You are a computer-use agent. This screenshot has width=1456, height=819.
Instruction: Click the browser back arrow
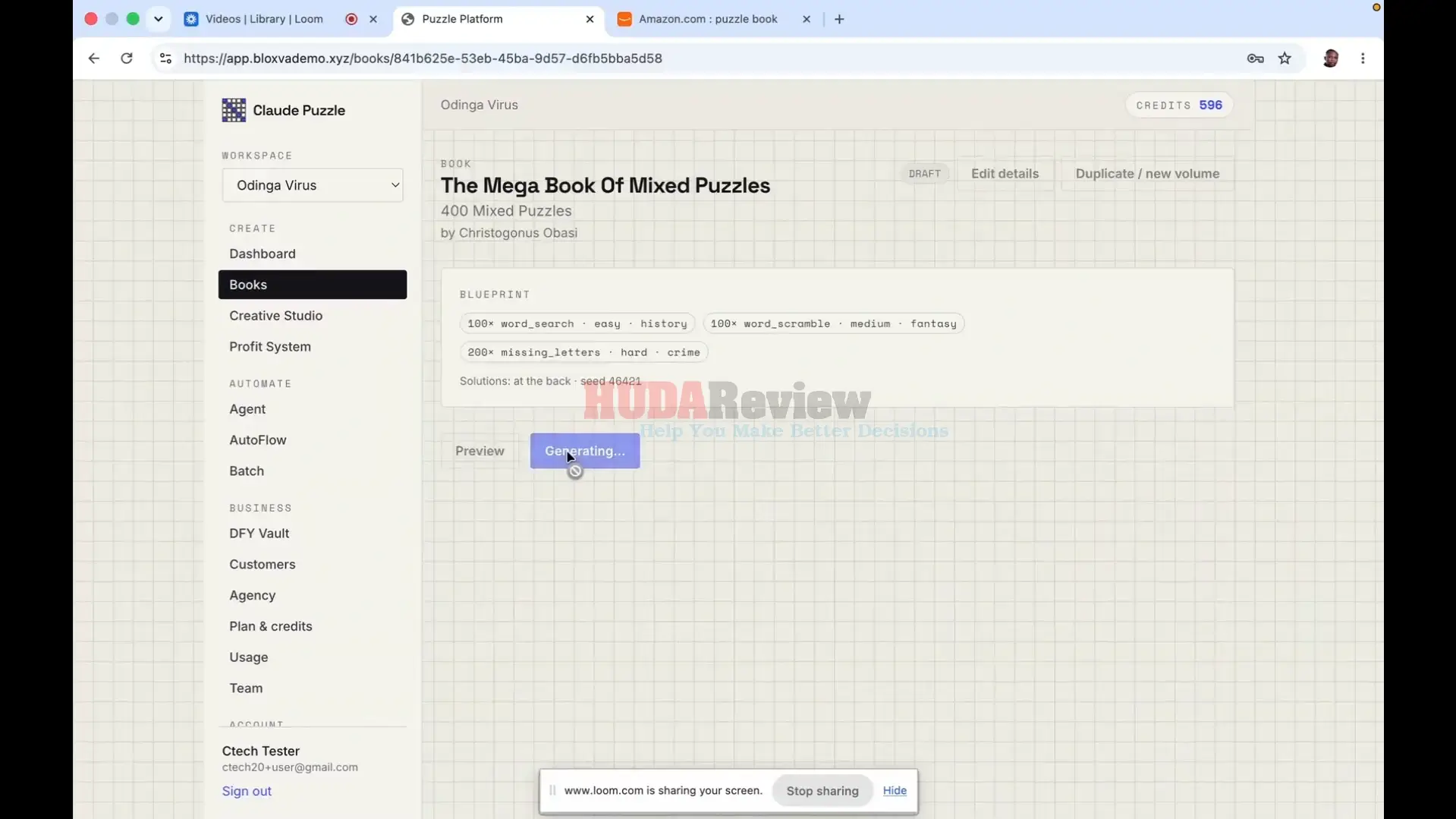point(93,58)
